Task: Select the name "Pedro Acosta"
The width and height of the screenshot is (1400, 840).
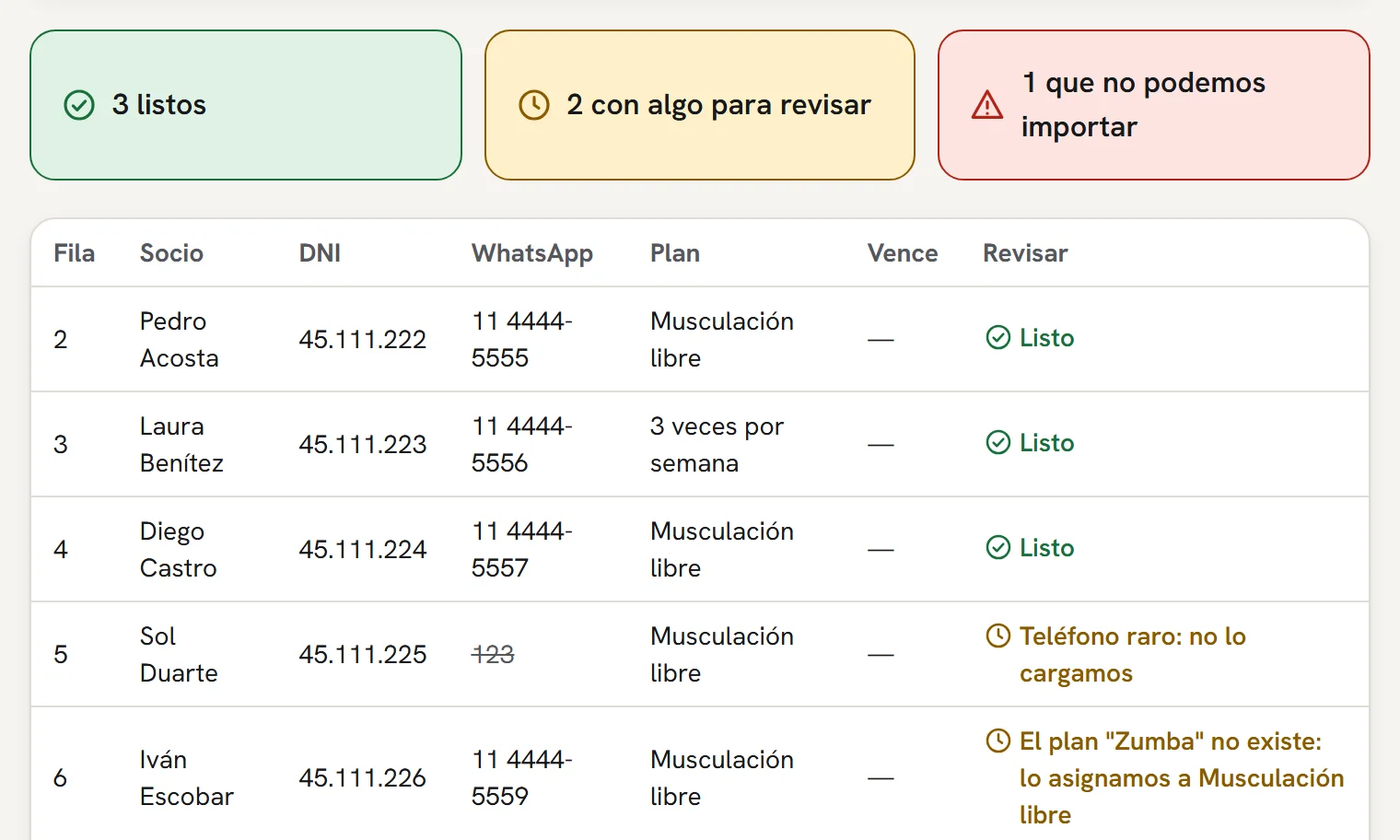Action: (x=180, y=340)
